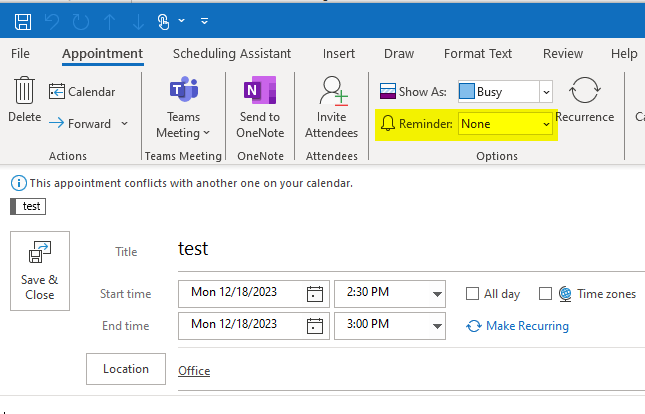Open the File tab

[x=20, y=53]
